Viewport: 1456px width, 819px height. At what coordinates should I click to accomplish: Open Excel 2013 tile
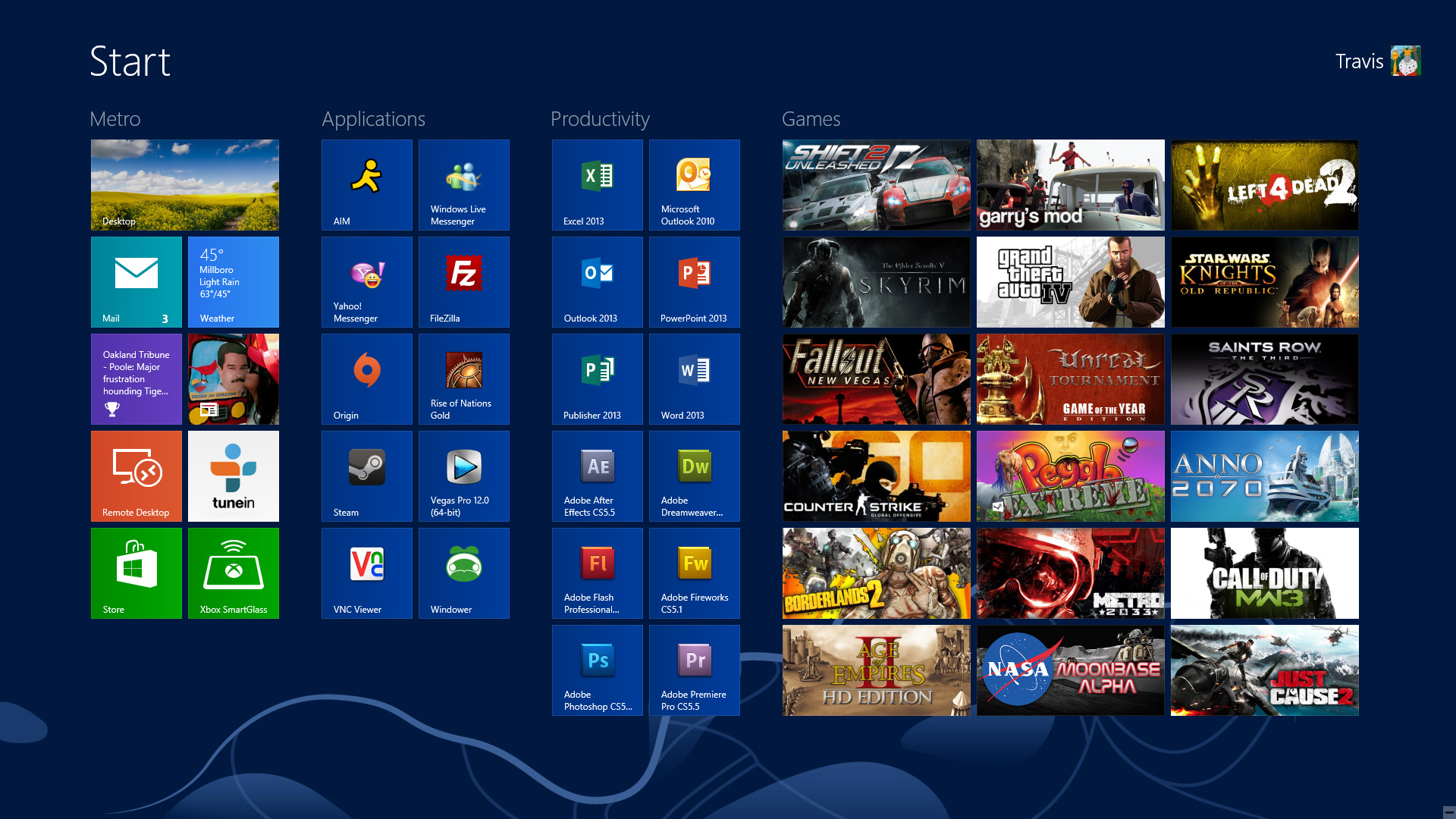598,185
